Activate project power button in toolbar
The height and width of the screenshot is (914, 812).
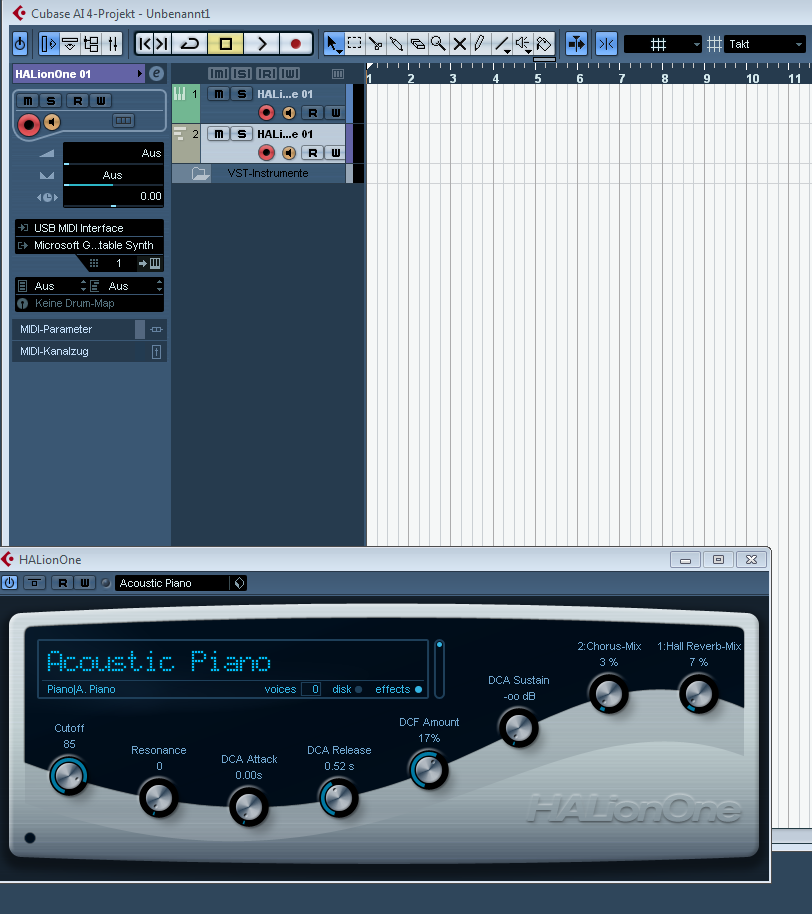(20, 44)
